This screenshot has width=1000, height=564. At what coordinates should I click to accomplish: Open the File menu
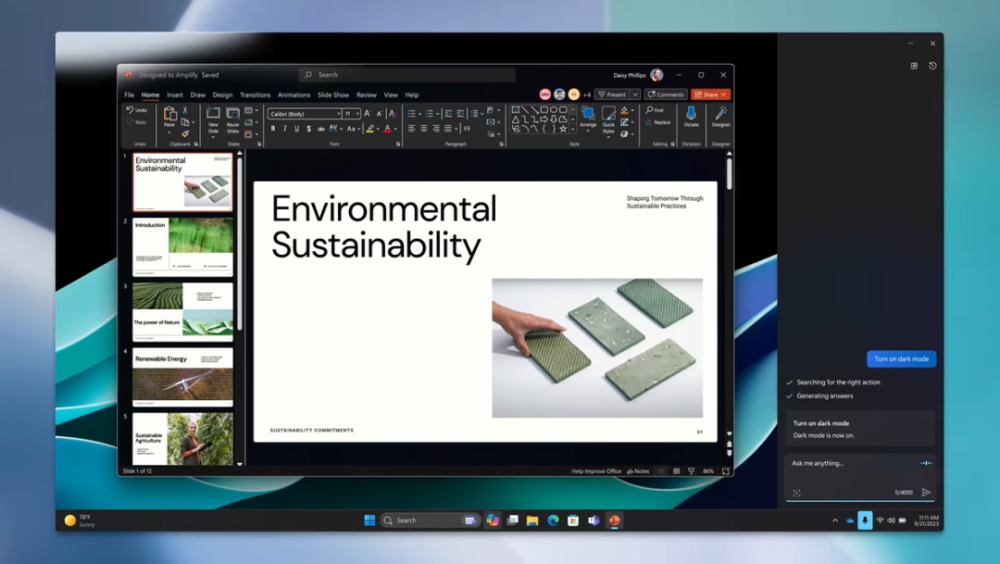click(129, 95)
